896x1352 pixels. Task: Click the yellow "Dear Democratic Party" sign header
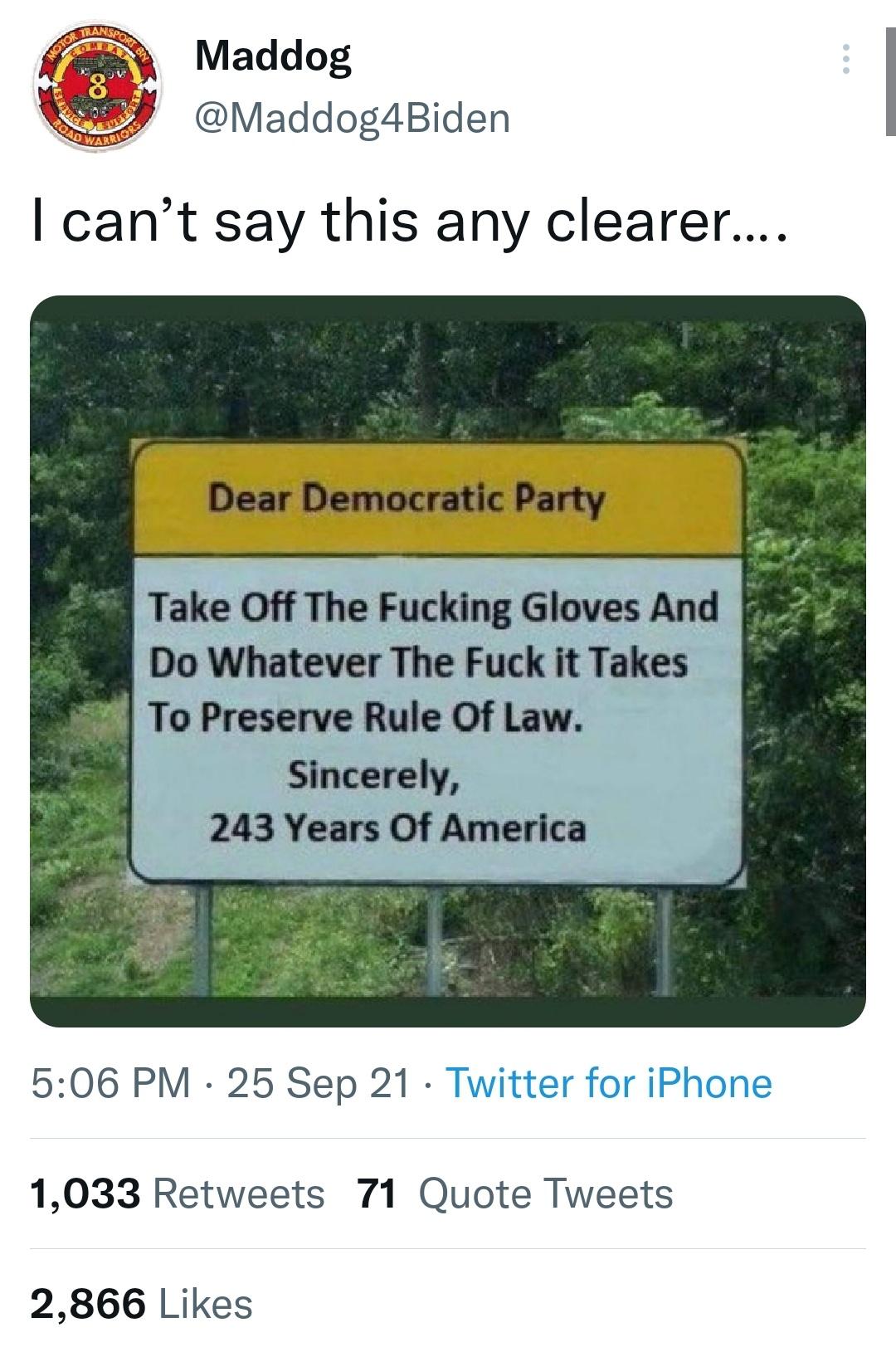click(x=437, y=499)
